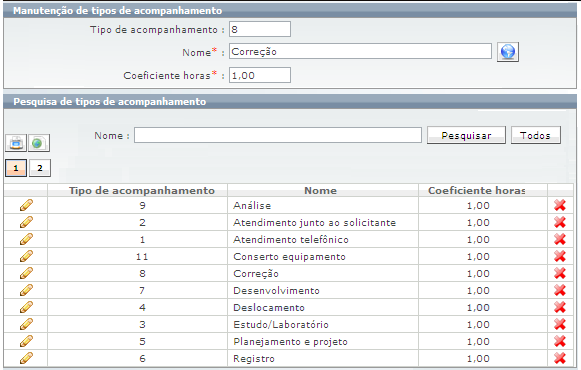Viewport: 581px width, 370px height.
Task: Go to results page 2
Action: tap(40, 168)
